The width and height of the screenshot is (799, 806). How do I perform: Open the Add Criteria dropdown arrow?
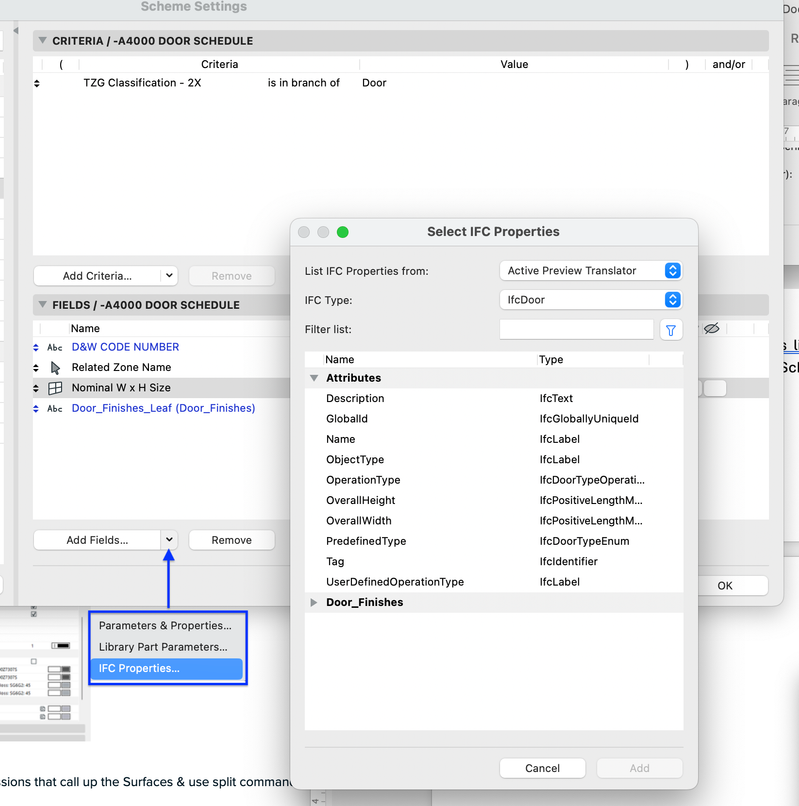(169, 276)
